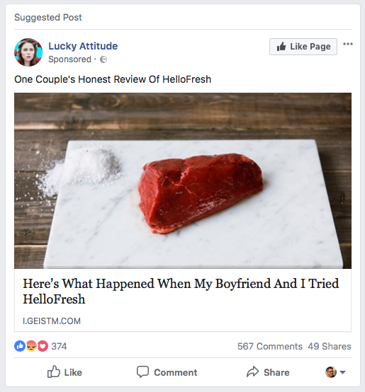Click the Comment speech bubble button
Screen dimensions: 365x392
(167, 372)
